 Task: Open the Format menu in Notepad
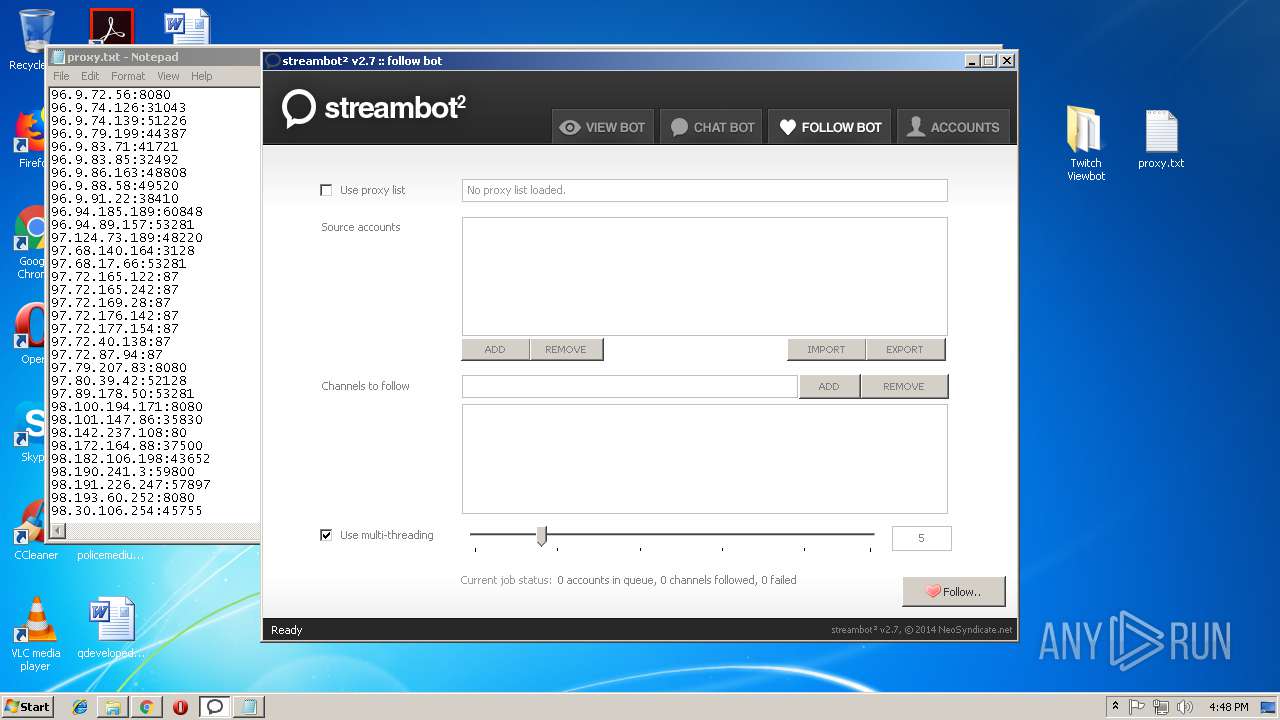tap(128, 76)
